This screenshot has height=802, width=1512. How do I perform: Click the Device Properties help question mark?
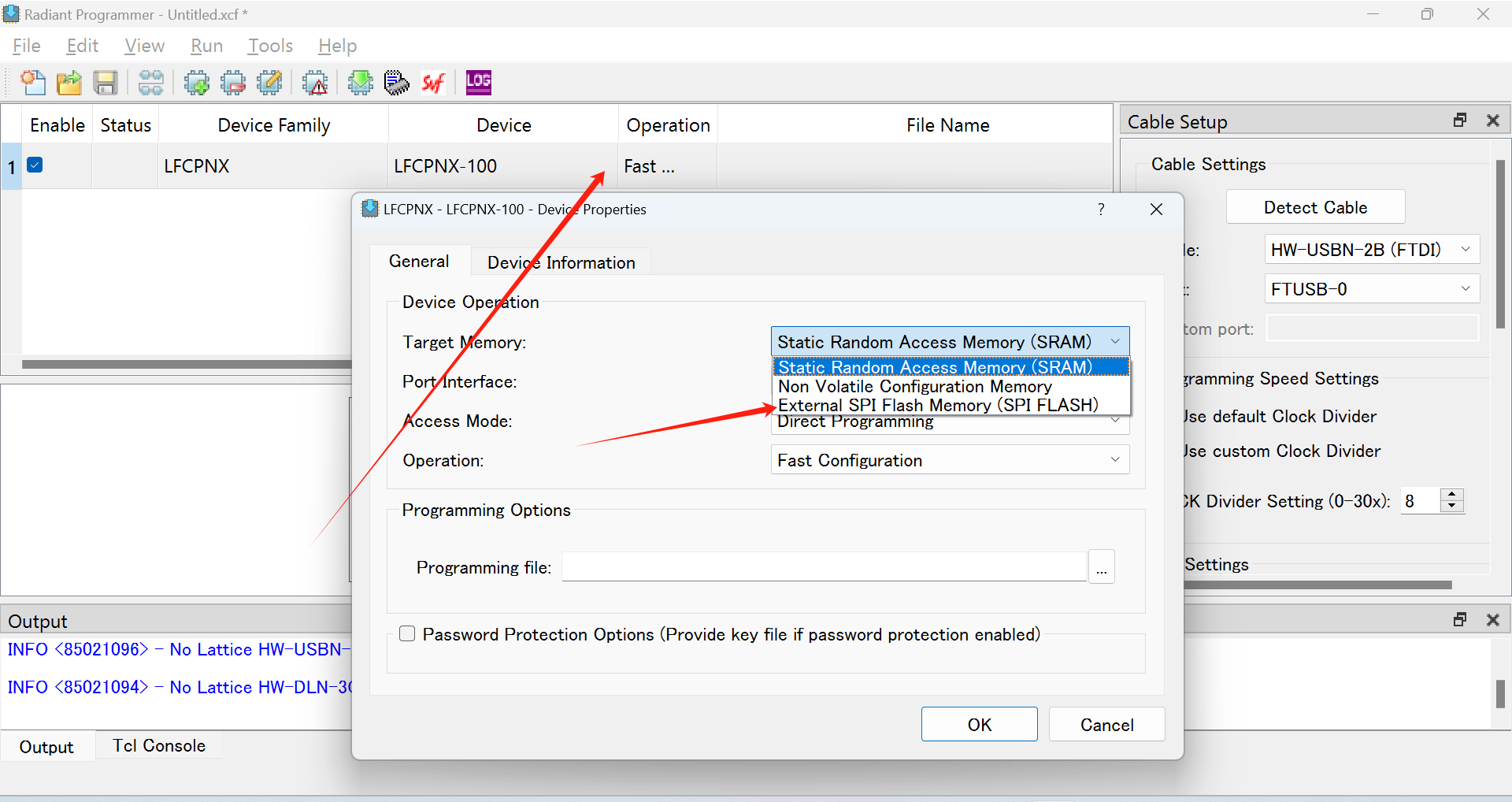point(1101,210)
